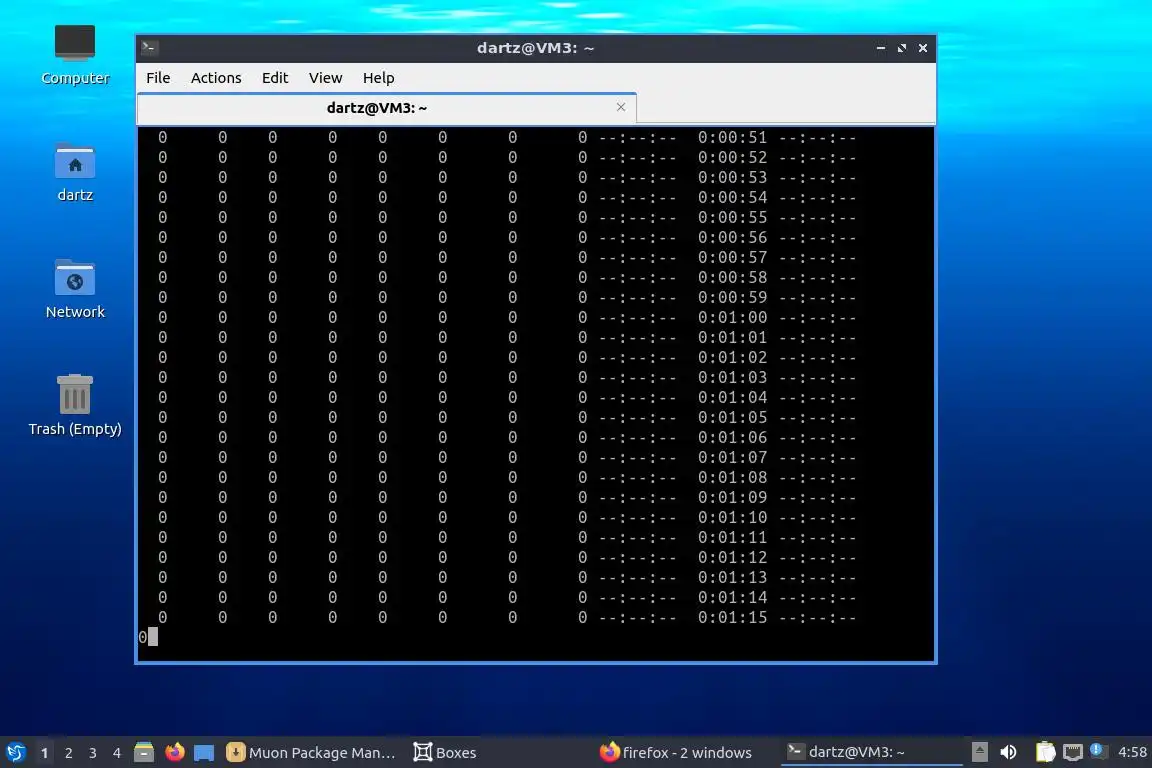Open the View menu
Image resolution: width=1152 pixels, height=768 pixels.
pos(325,78)
